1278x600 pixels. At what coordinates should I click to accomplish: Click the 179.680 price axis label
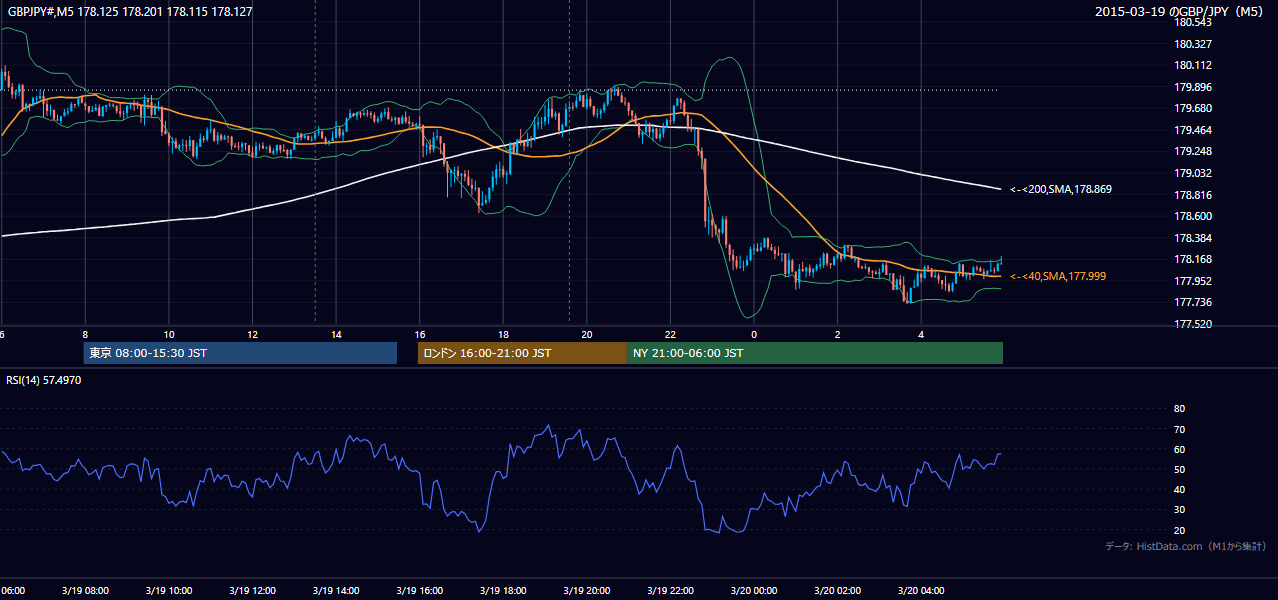click(1194, 109)
